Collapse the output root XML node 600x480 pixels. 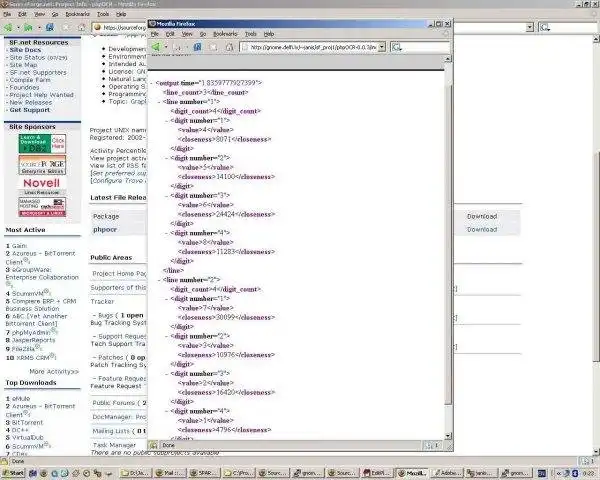click(x=152, y=83)
